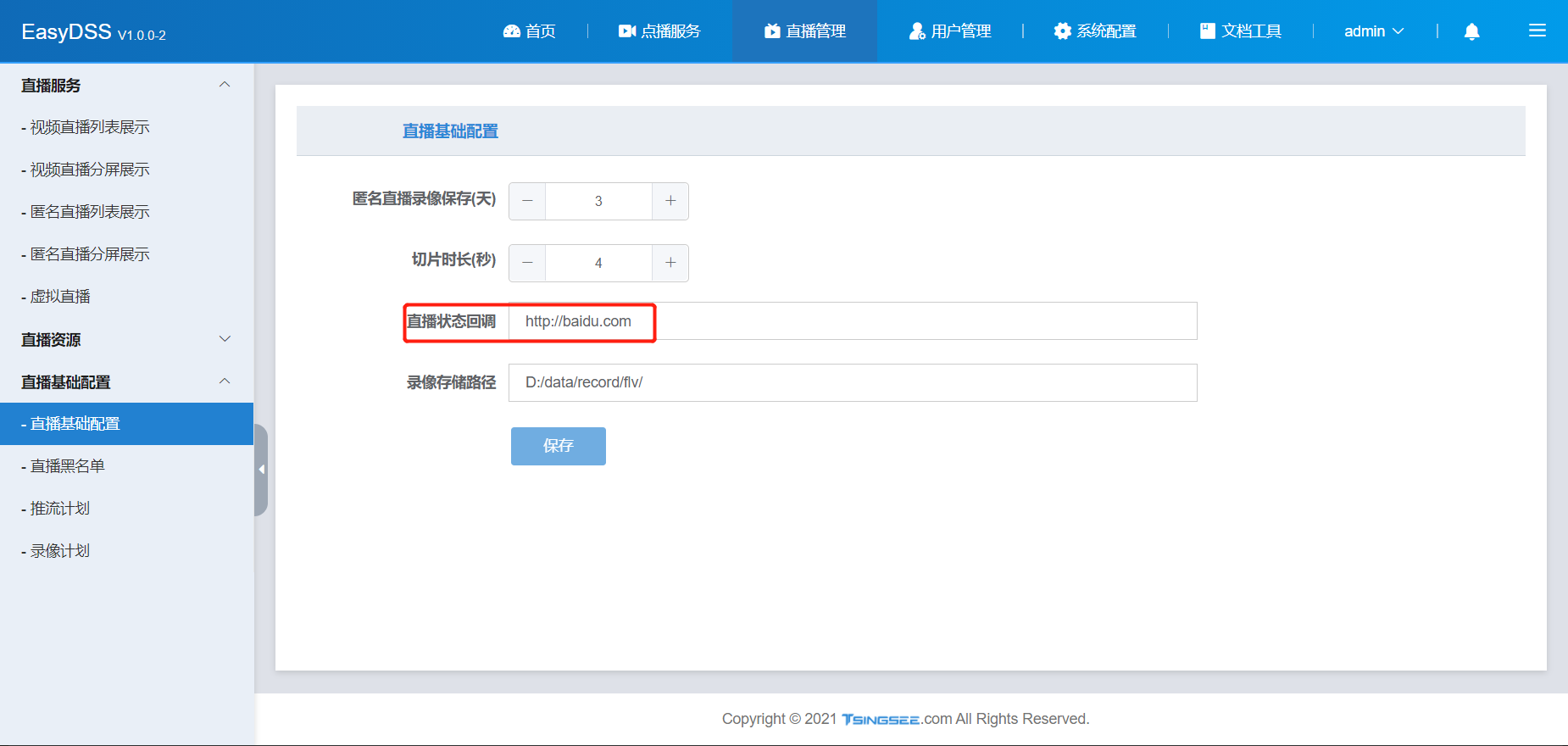Click the 直播基础配置 panel heading
The image size is (1568, 746).
[x=450, y=131]
